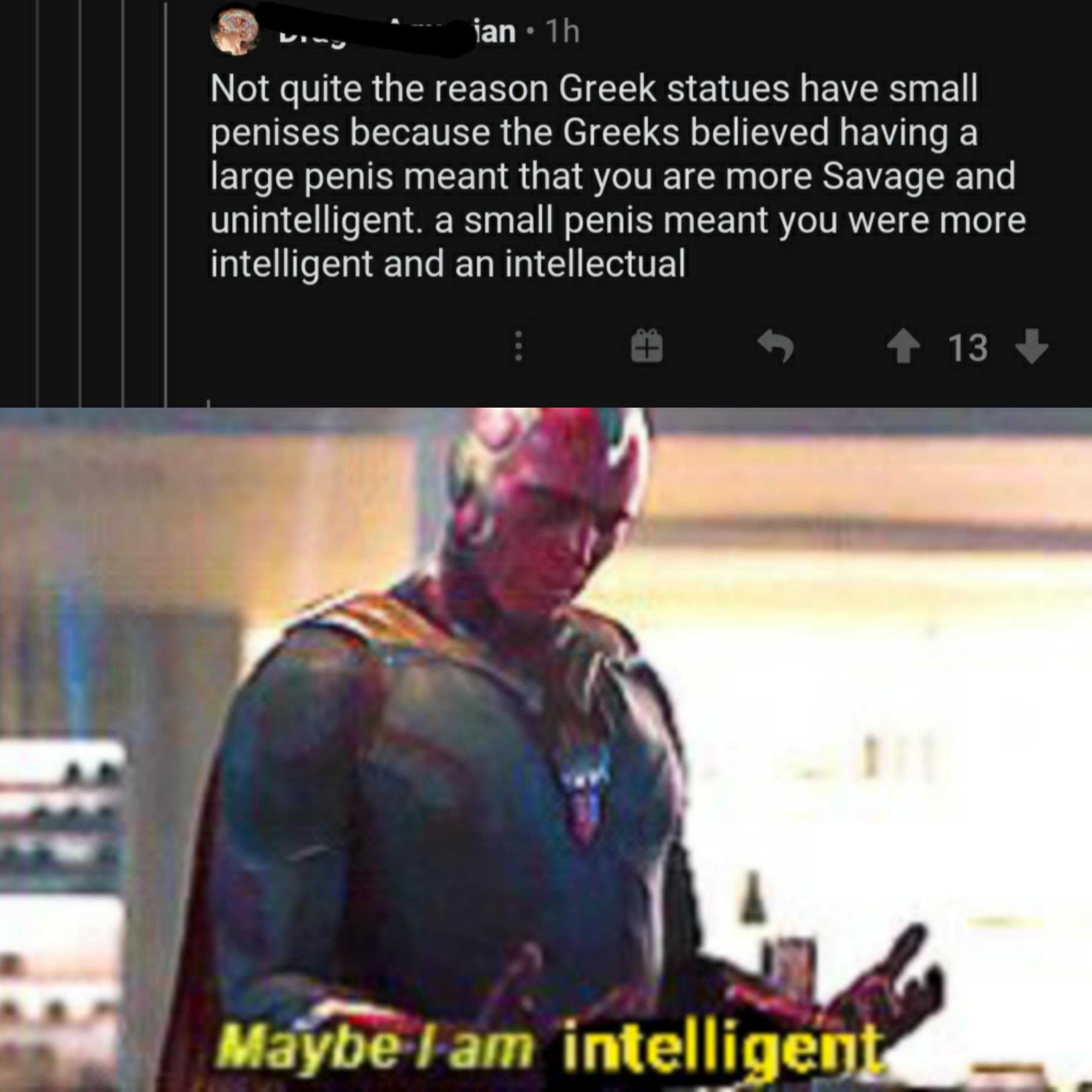Collapse thread using the second indent line
The image size is (1092, 1092).
[81, 204]
